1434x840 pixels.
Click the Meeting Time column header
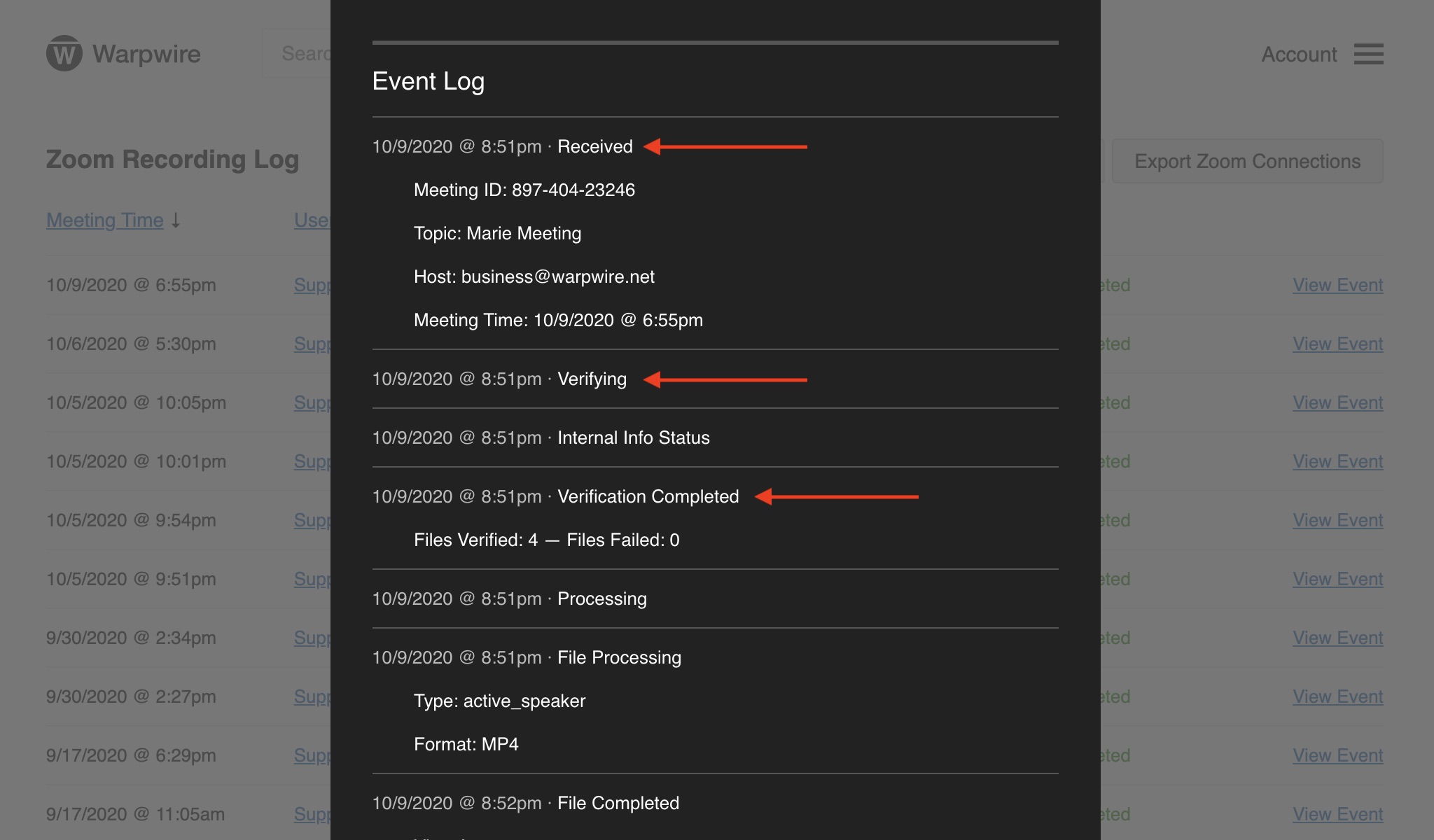coord(105,219)
